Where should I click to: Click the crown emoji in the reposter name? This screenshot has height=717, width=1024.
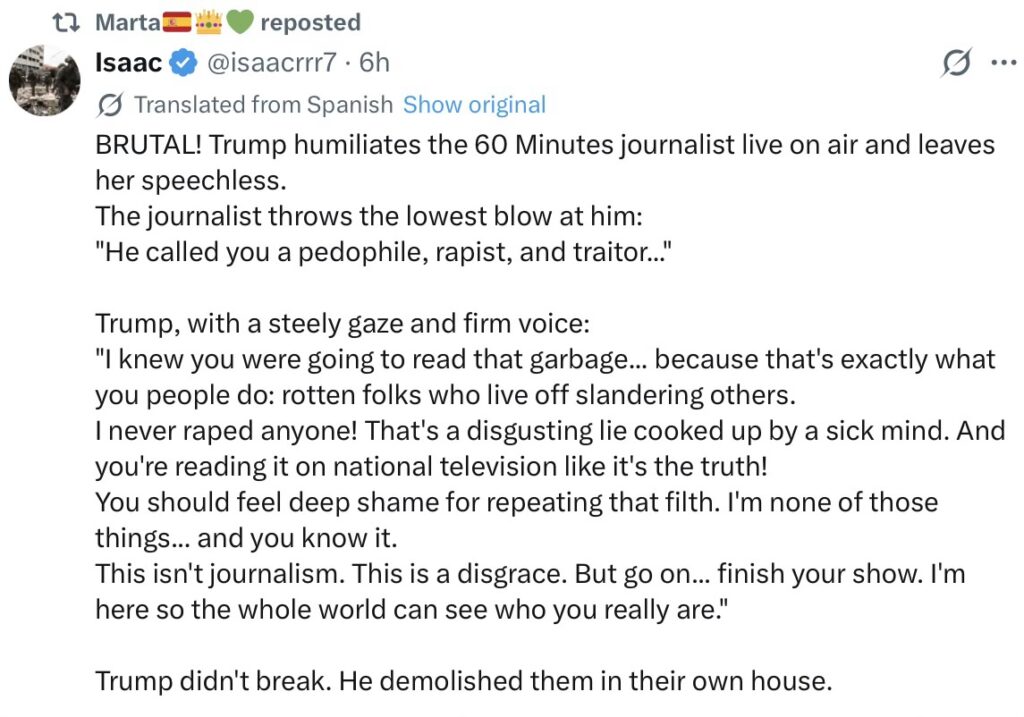tap(209, 22)
